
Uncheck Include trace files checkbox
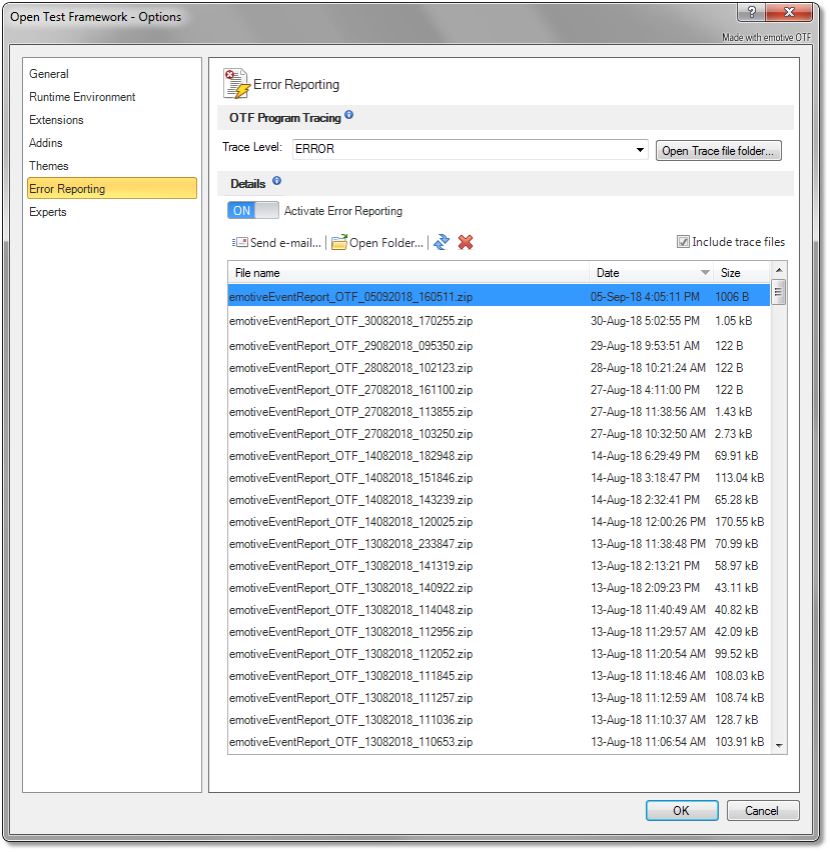pos(683,242)
